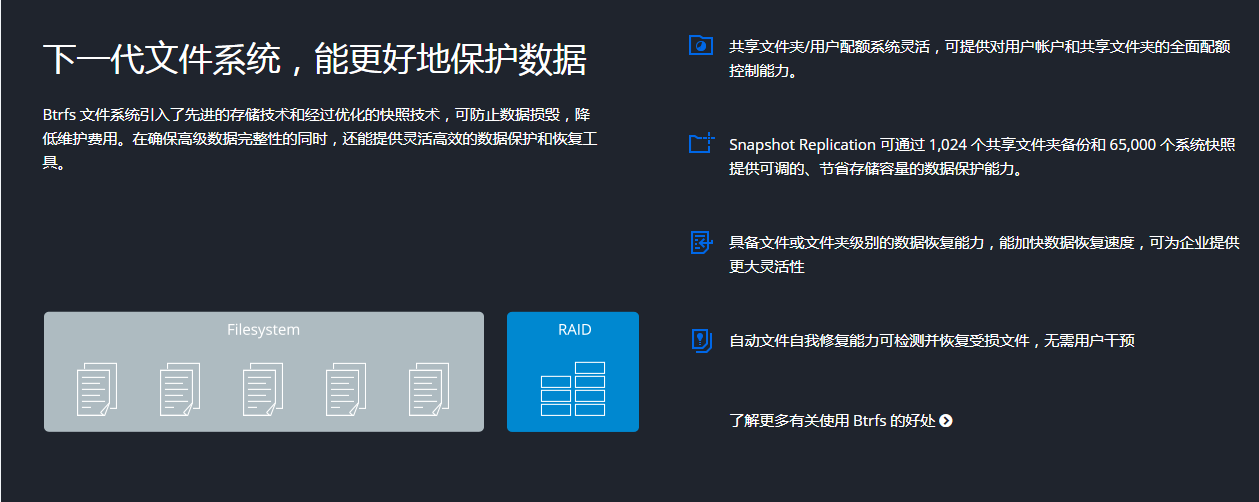Select the blue RAID block
The width and height of the screenshot is (1259, 502).
(573, 372)
